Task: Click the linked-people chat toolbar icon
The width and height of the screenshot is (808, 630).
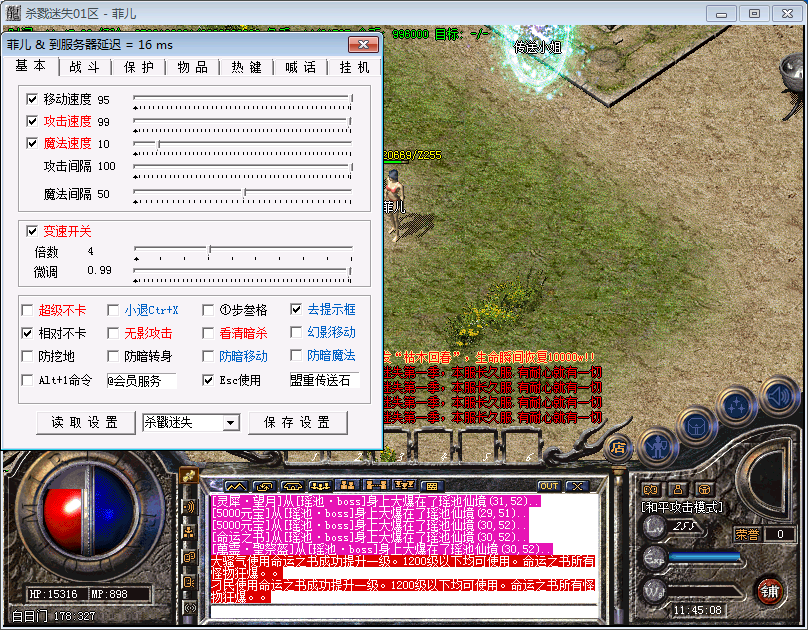Action: click(376, 485)
